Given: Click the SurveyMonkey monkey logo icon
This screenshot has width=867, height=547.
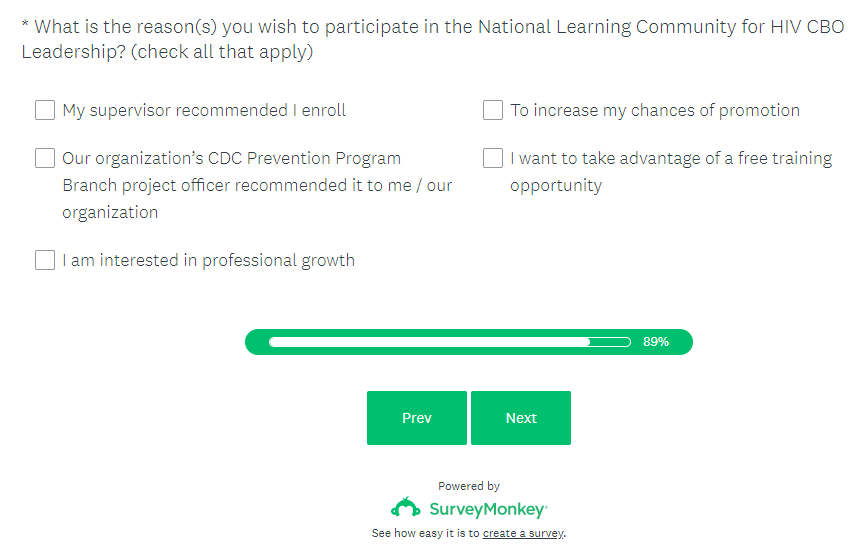Looking at the screenshot, I should click(405, 508).
